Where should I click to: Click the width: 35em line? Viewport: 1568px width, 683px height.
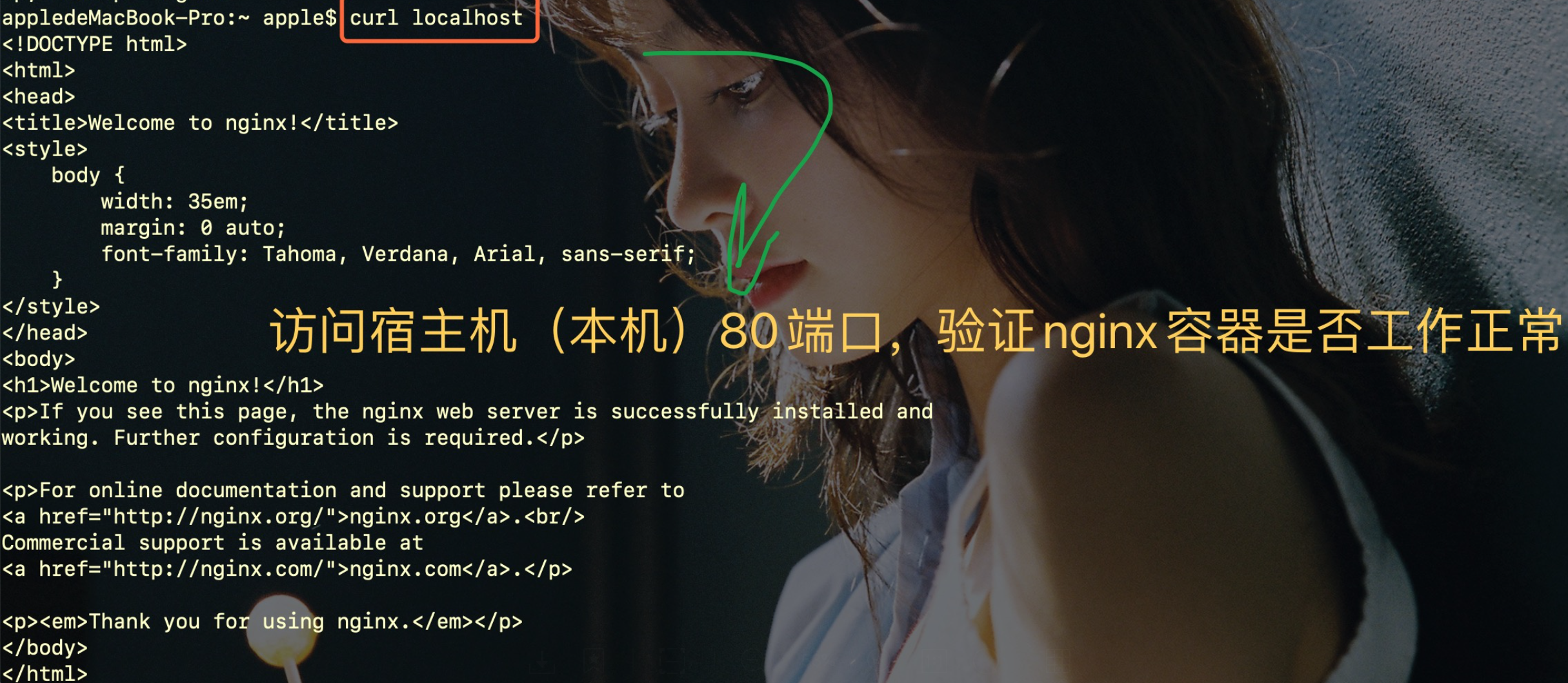pyautogui.click(x=174, y=201)
